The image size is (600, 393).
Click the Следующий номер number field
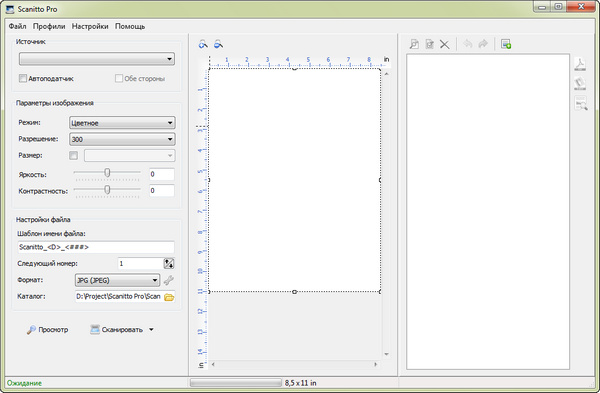coord(140,263)
